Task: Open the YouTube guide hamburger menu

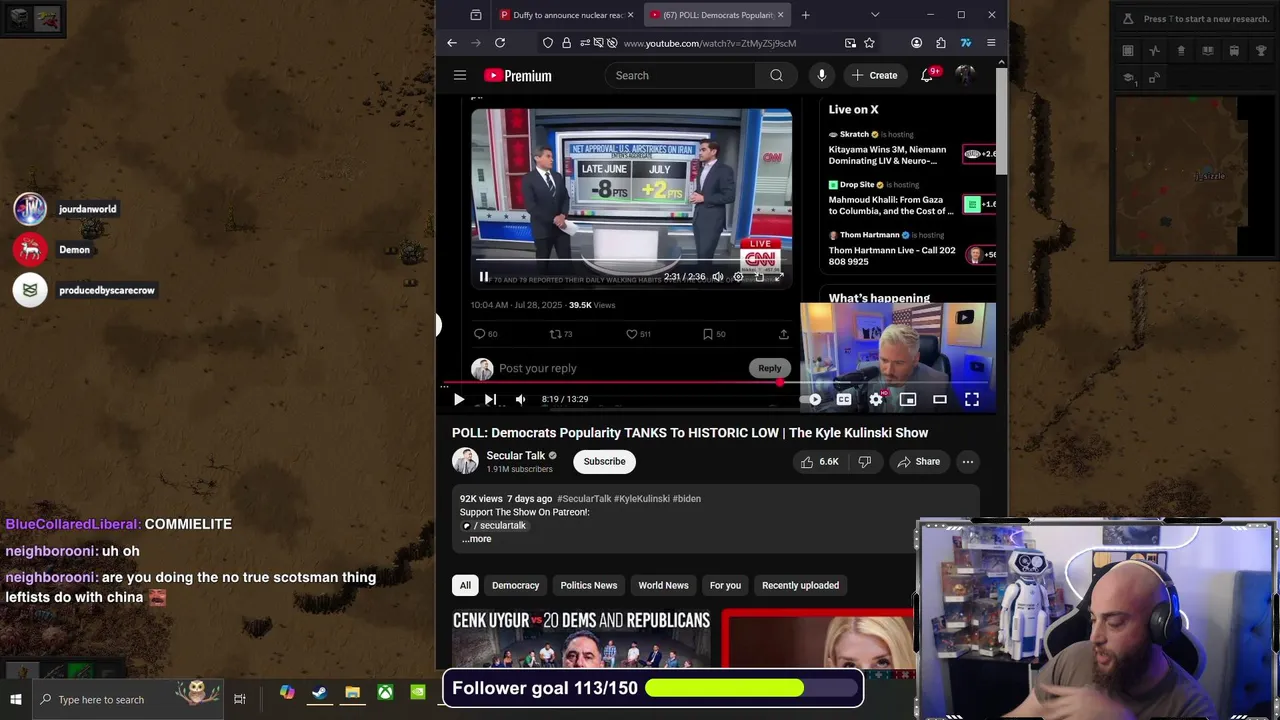Action: tap(460, 75)
